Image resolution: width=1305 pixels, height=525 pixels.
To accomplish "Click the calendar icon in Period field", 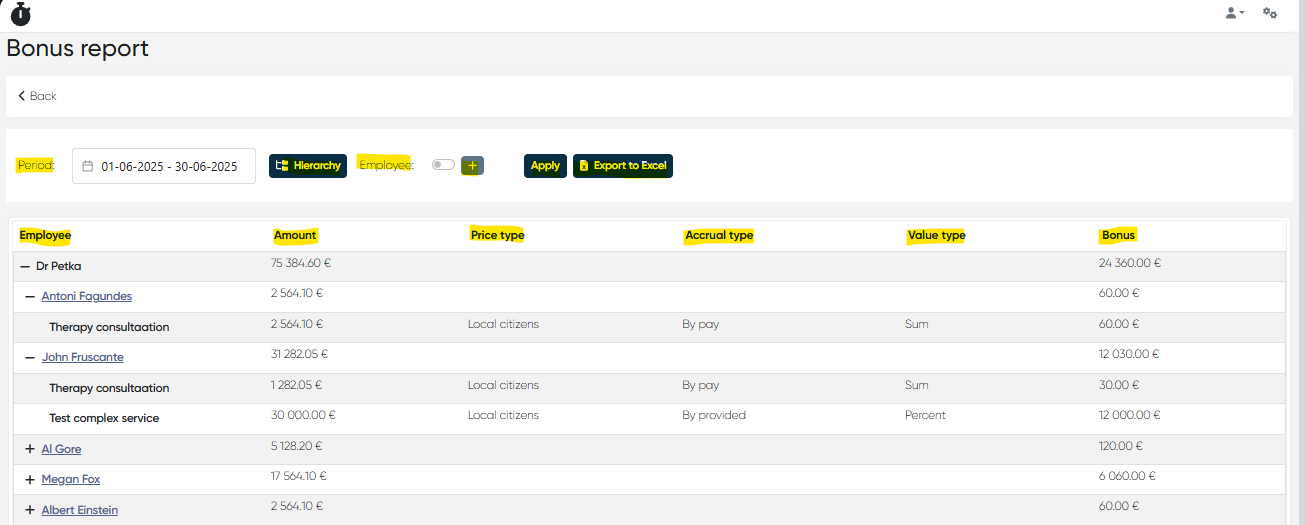I will [88, 166].
